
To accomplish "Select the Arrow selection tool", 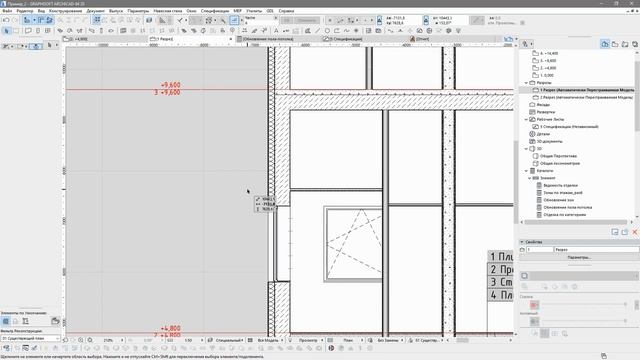I will (6, 31).
